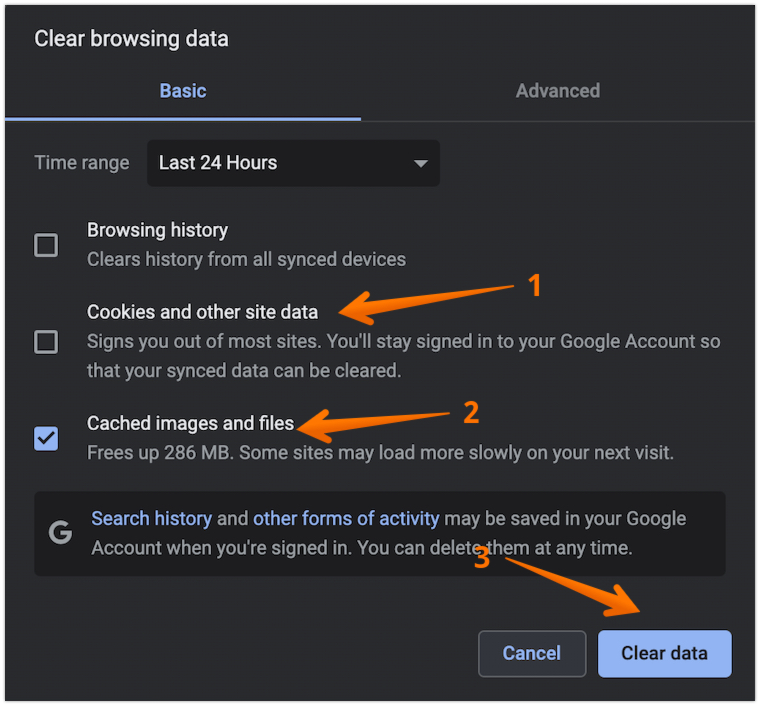Image resolution: width=764 pixels, height=706 pixels.
Task: Open the Search history link
Action: point(151,518)
